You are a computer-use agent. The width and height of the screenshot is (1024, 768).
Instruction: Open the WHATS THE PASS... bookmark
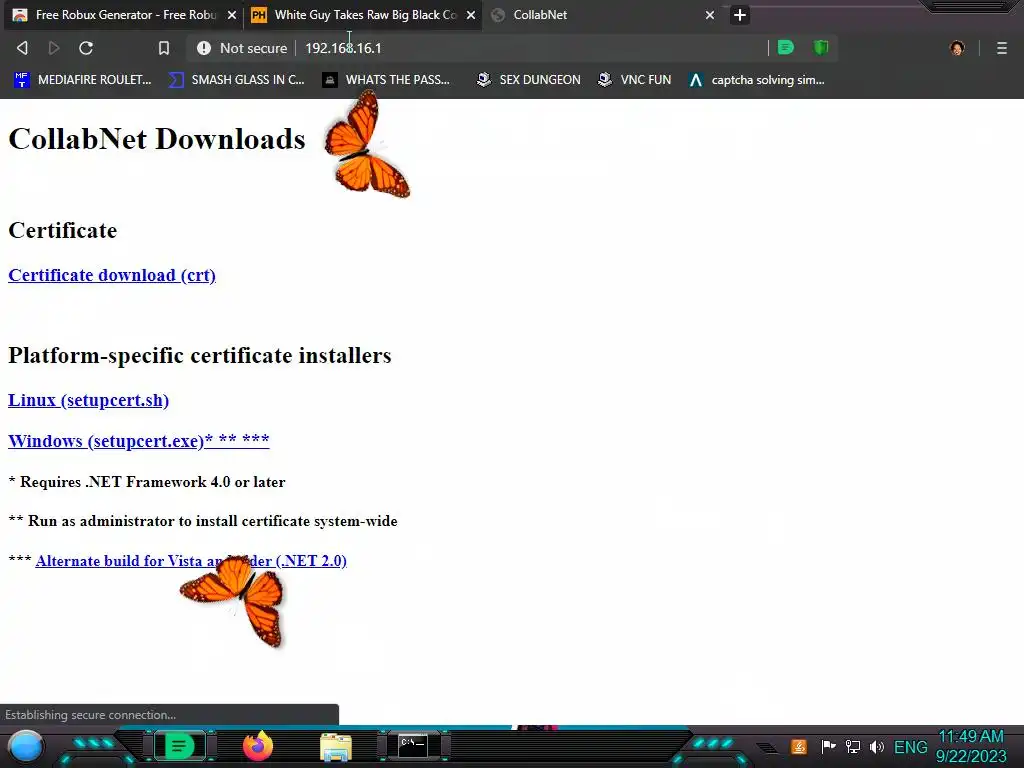pyautogui.click(x=386, y=80)
